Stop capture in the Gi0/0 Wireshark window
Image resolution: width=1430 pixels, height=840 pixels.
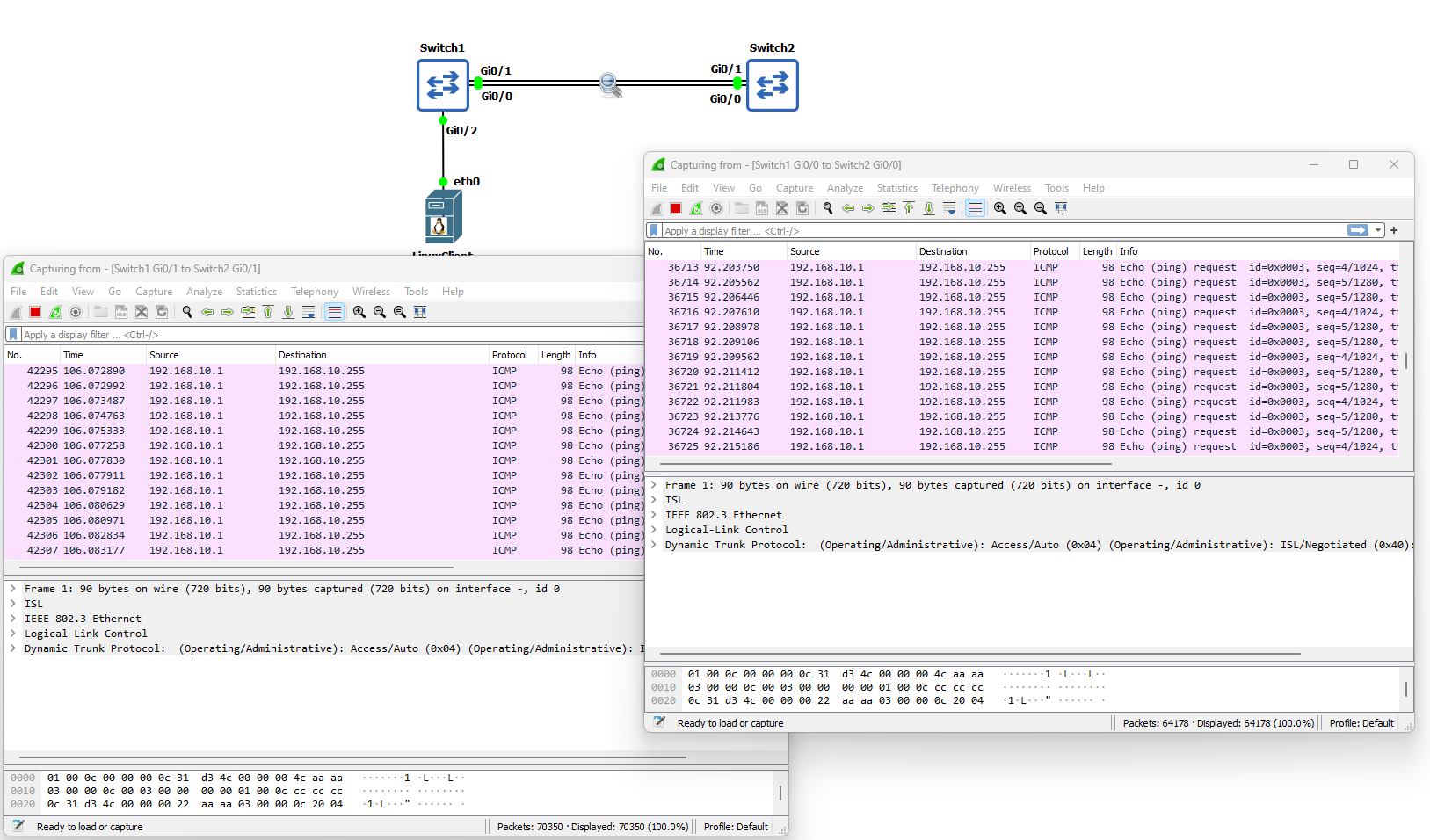pos(676,208)
